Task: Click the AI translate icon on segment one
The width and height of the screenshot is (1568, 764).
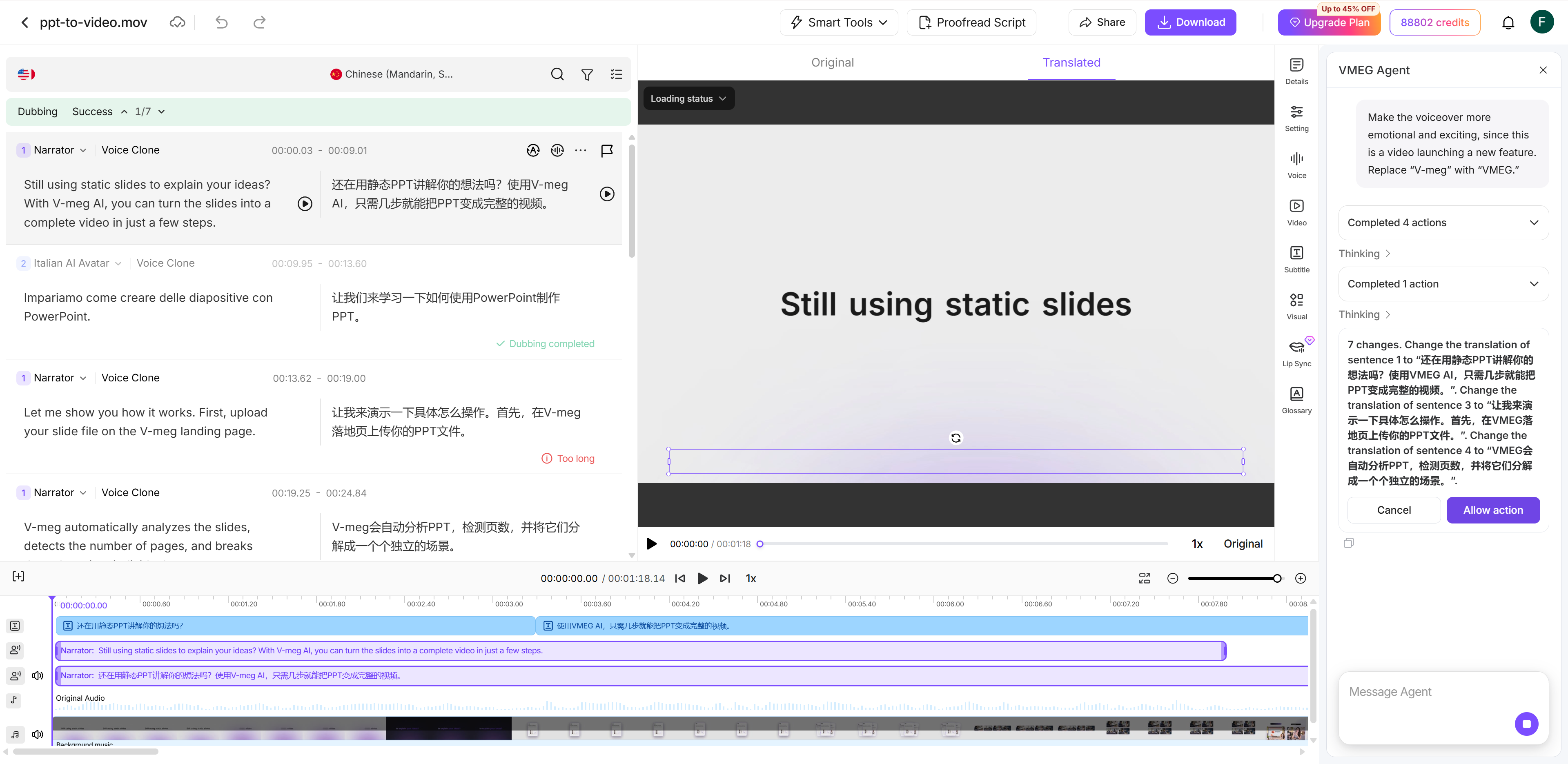Action: coord(532,150)
